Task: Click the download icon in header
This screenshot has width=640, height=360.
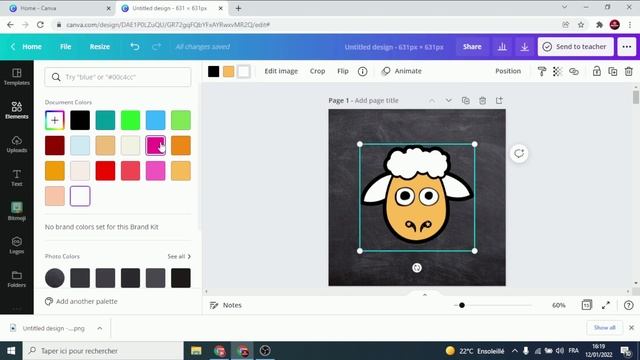Action: tap(524, 47)
